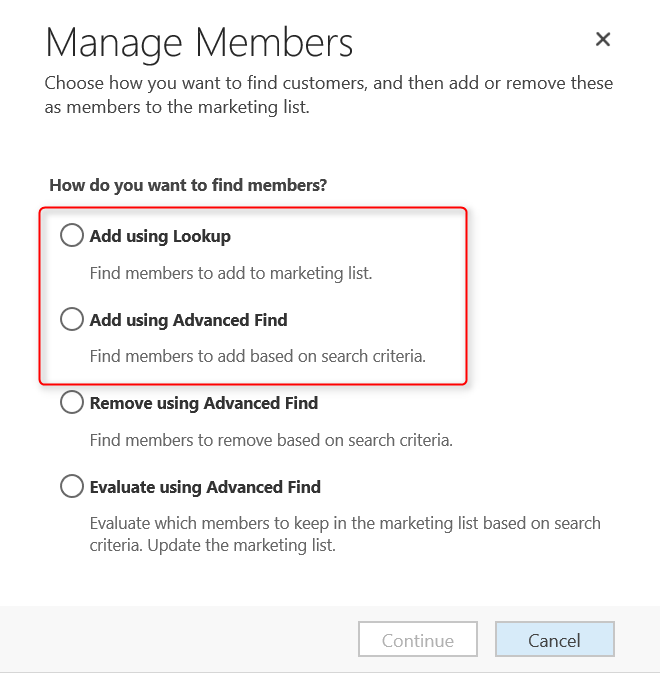The width and height of the screenshot is (660, 673).
Task: Click the 'Add using Advanced Find' label text
Action: tap(188, 320)
